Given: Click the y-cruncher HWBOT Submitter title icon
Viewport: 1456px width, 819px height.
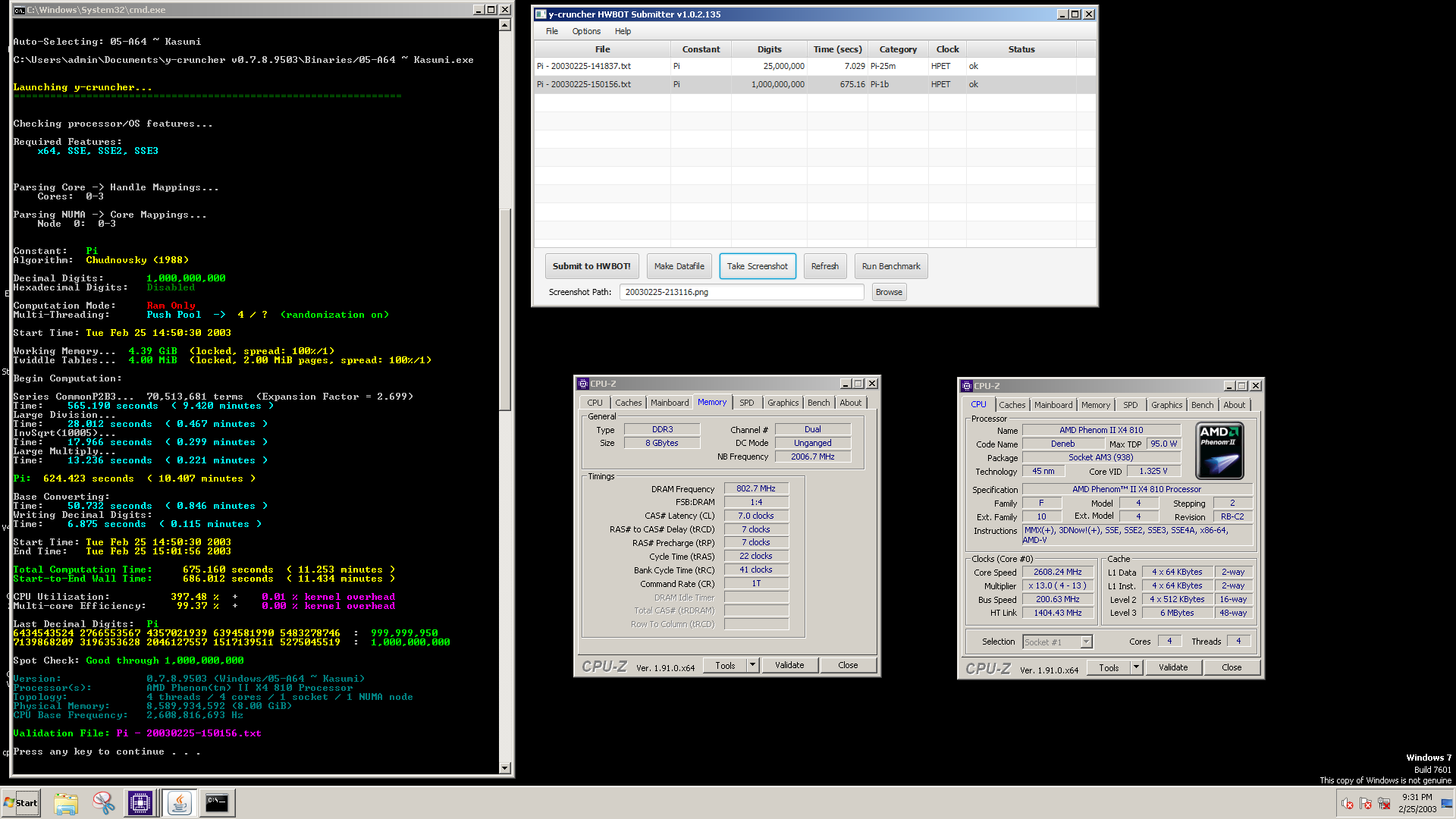Looking at the screenshot, I should 541,14.
